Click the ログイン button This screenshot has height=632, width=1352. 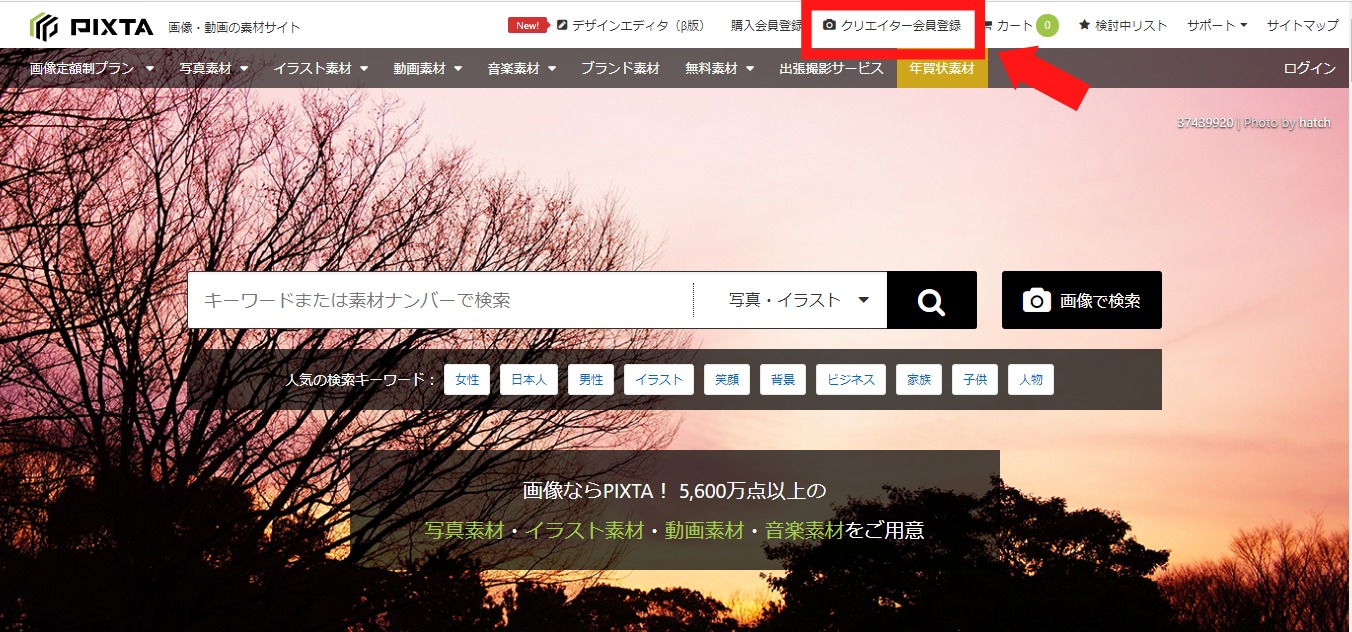pyautogui.click(x=1312, y=68)
